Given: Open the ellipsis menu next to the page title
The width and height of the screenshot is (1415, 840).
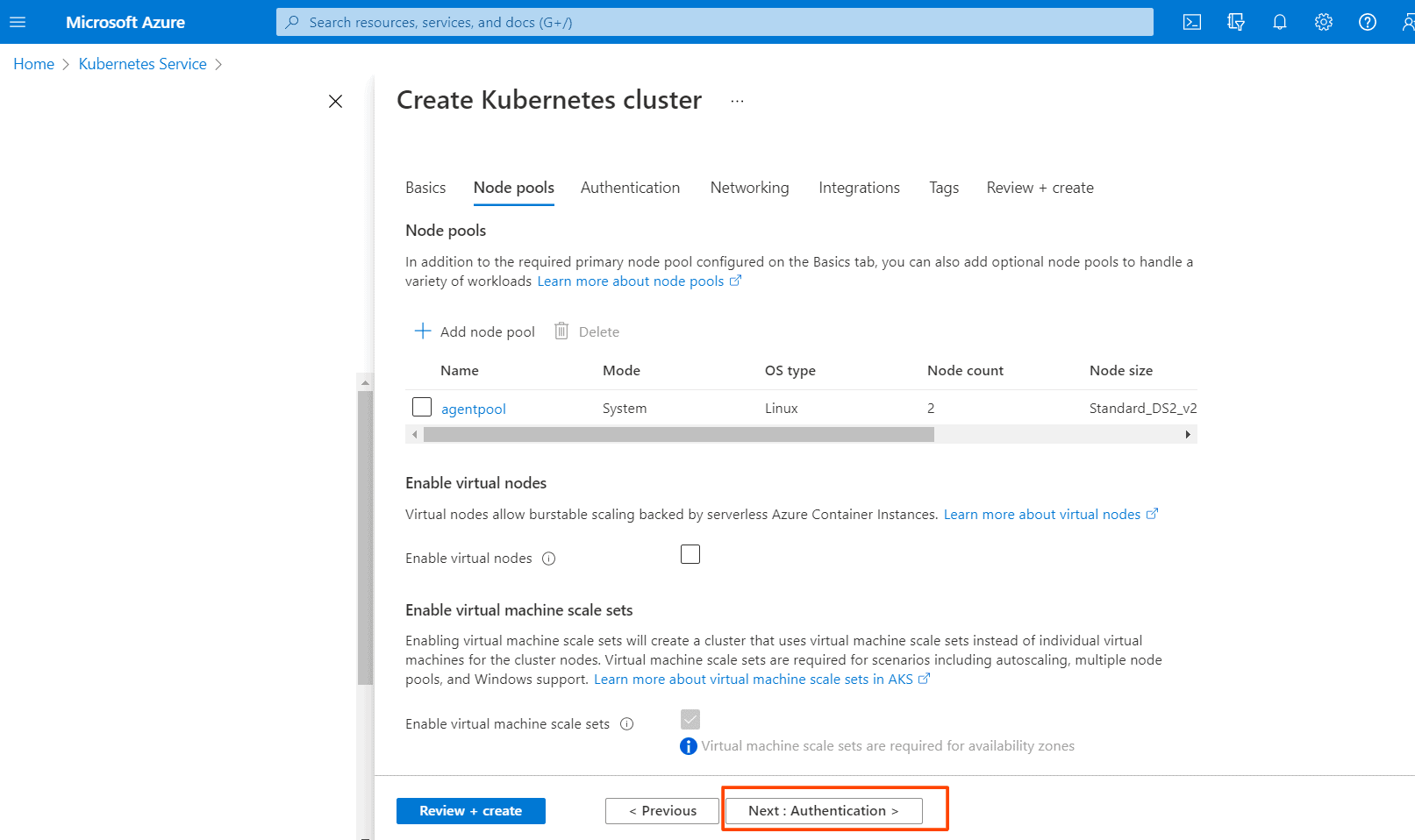Looking at the screenshot, I should [737, 102].
